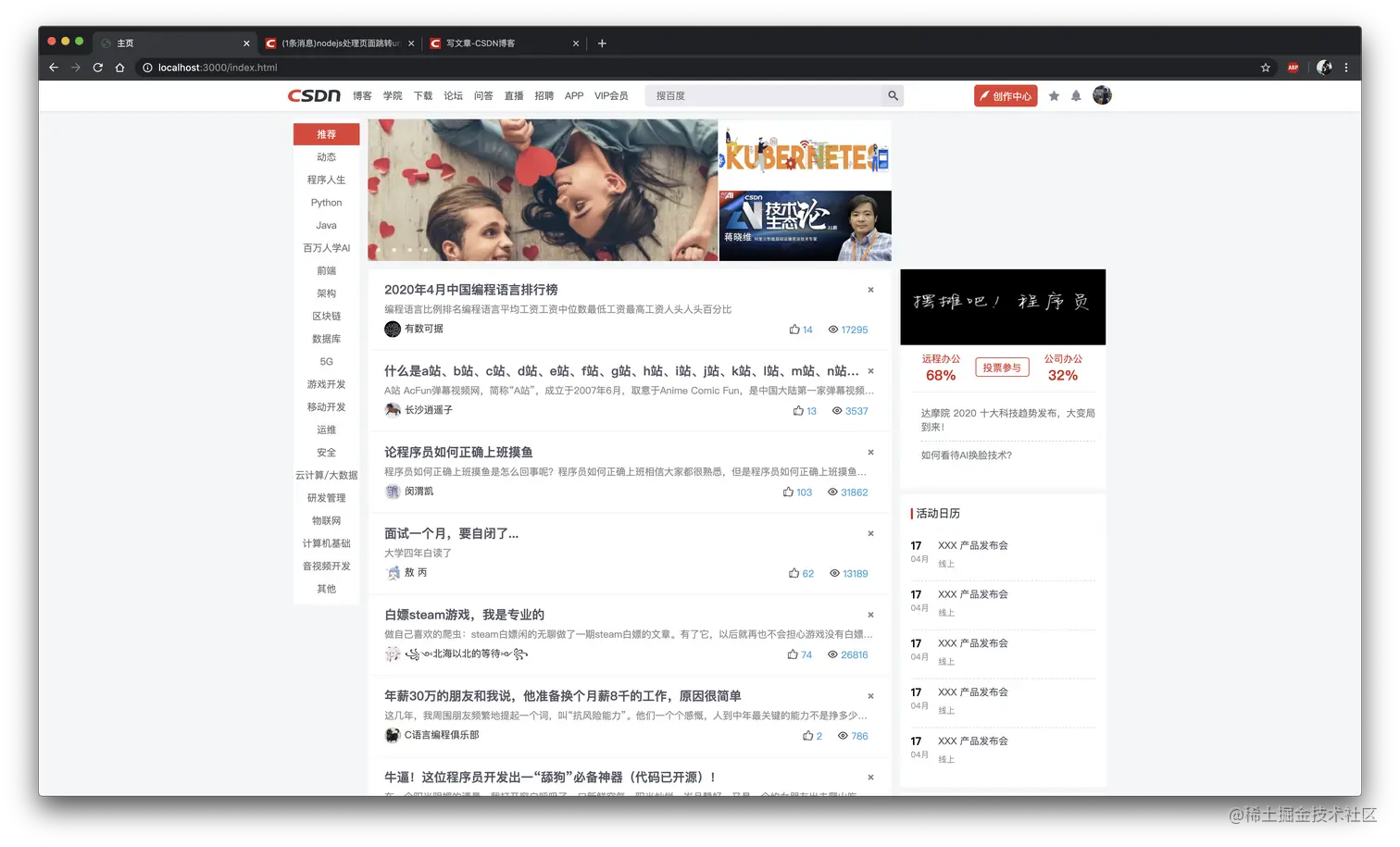
Task: Open article 什么是a站、b站、c站
Action: [x=621, y=371]
